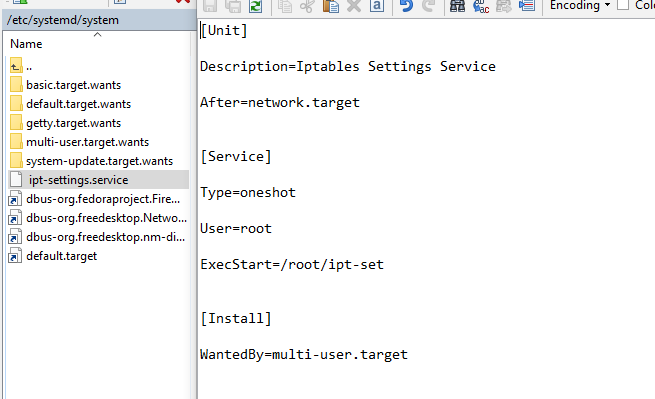The width and height of the screenshot is (655, 399).
Task: Select the ipt-settings.service file
Action: (x=99, y=180)
